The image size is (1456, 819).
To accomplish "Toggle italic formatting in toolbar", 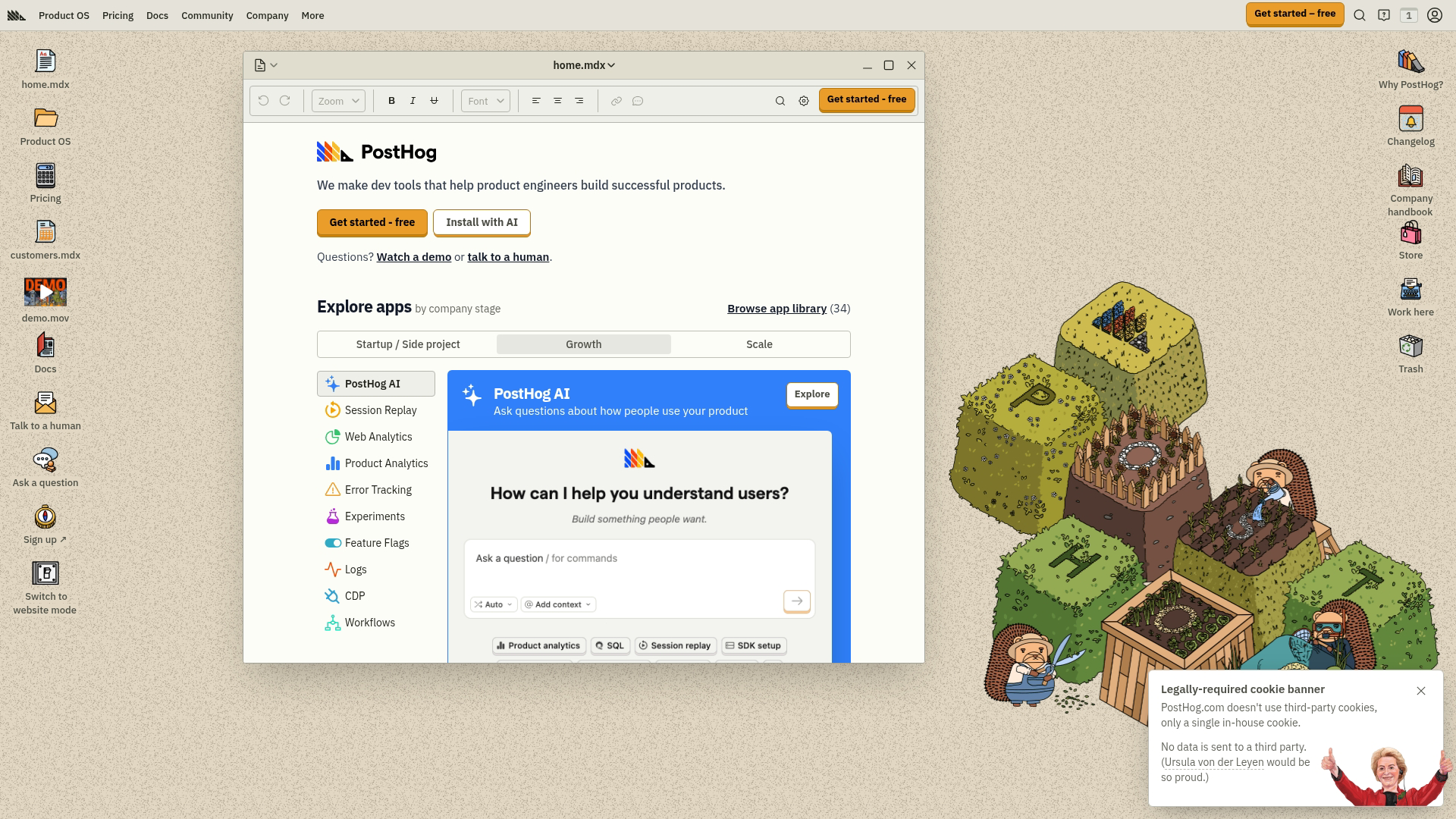I will pyautogui.click(x=413, y=101).
